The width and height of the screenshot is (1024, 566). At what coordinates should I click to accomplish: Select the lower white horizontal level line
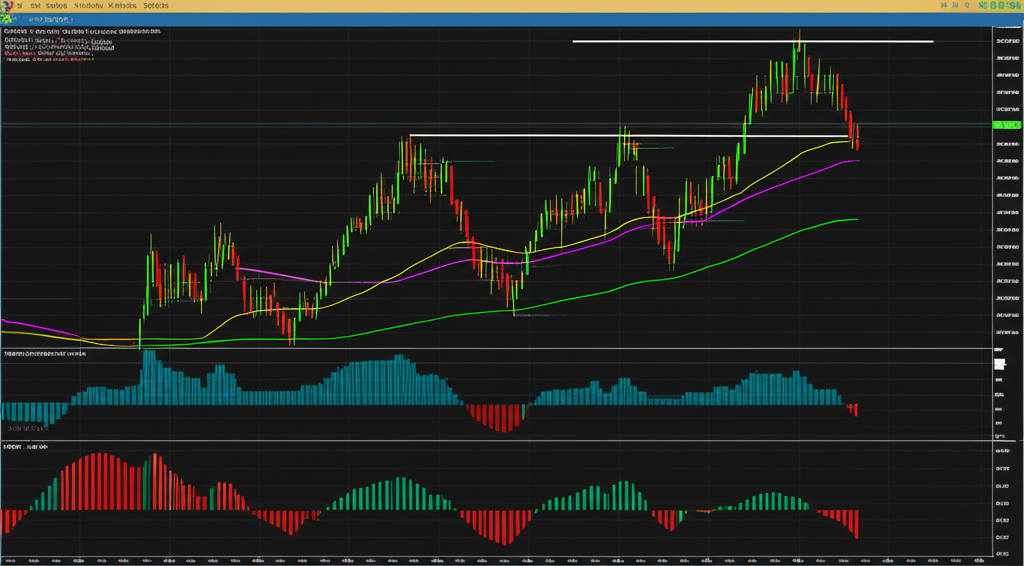click(x=629, y=136)
